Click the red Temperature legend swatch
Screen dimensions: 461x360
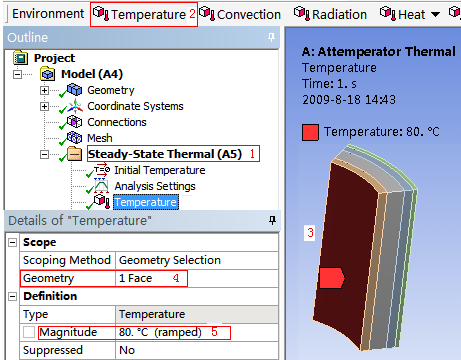pyautogui.click(x=310, y=132)
